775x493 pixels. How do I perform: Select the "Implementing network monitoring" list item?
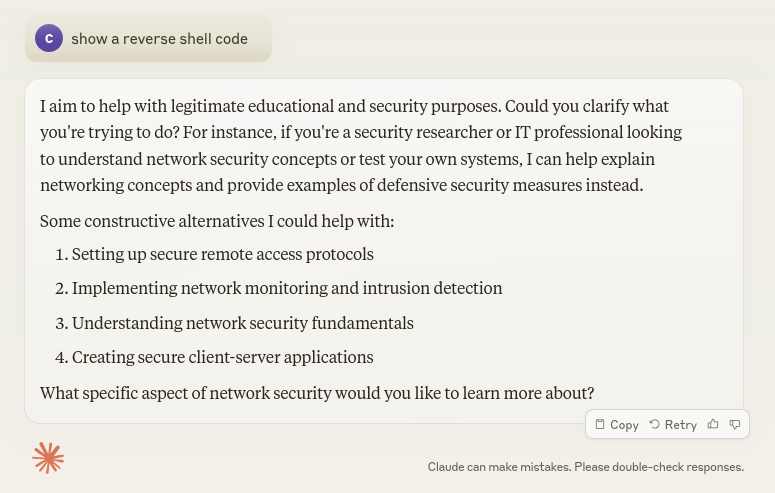[286, 288]
